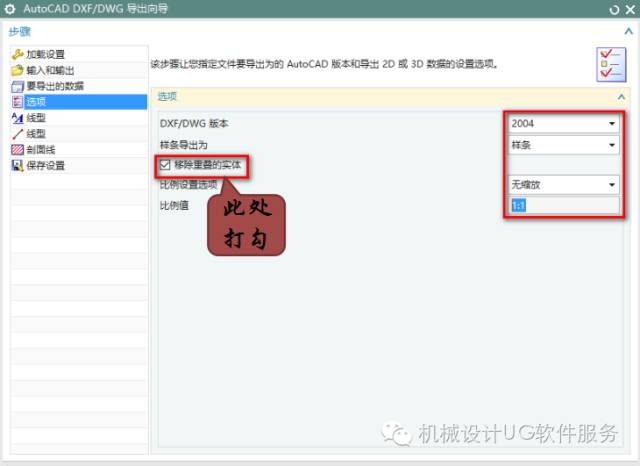640x466 pixels.
Task: Open the 样条导出为 dropdown showing 样条
Action: click(563, 145)
